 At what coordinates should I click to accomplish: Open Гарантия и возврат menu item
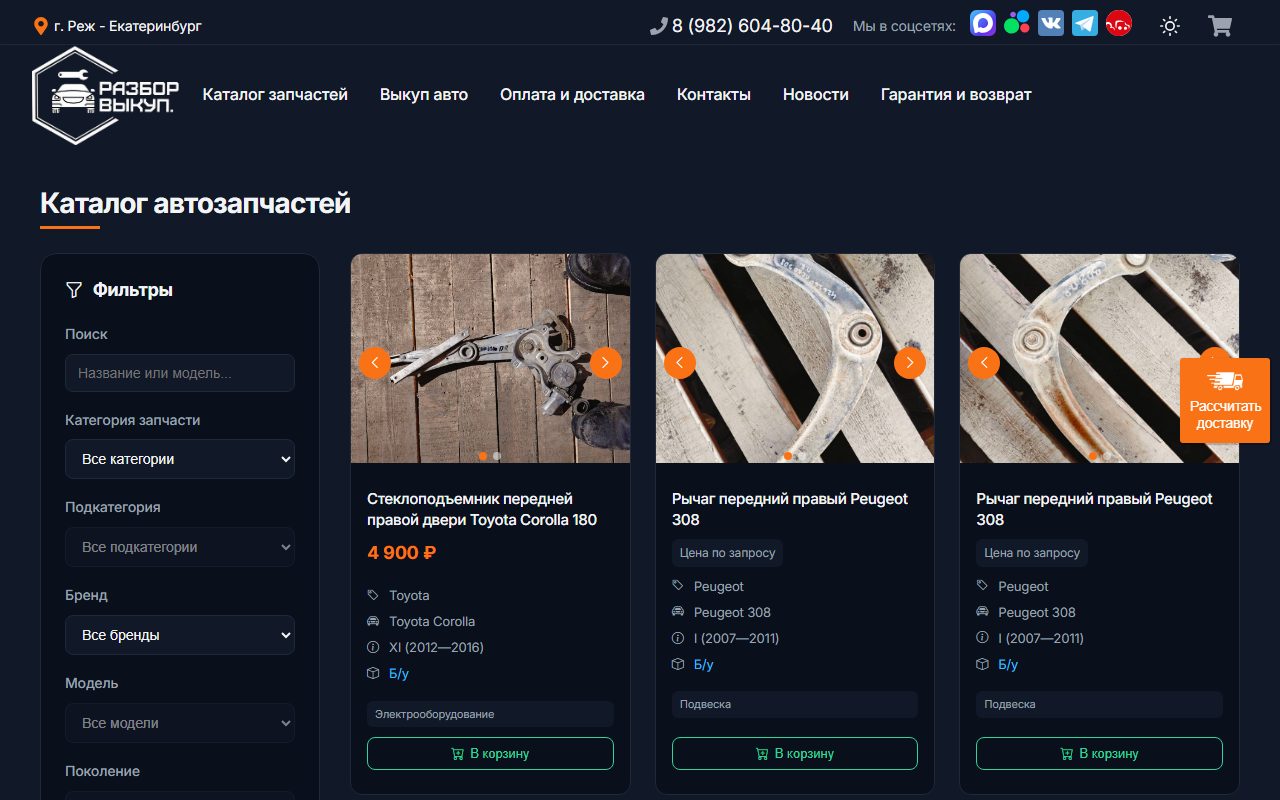[956, 95]
